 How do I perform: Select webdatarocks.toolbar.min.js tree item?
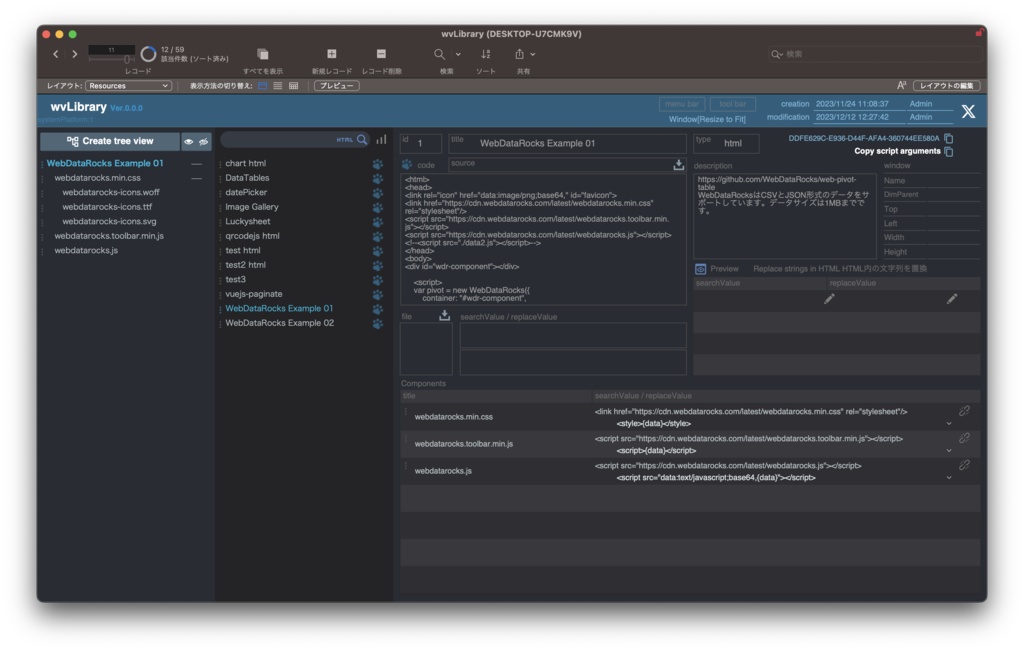[109, 236]
